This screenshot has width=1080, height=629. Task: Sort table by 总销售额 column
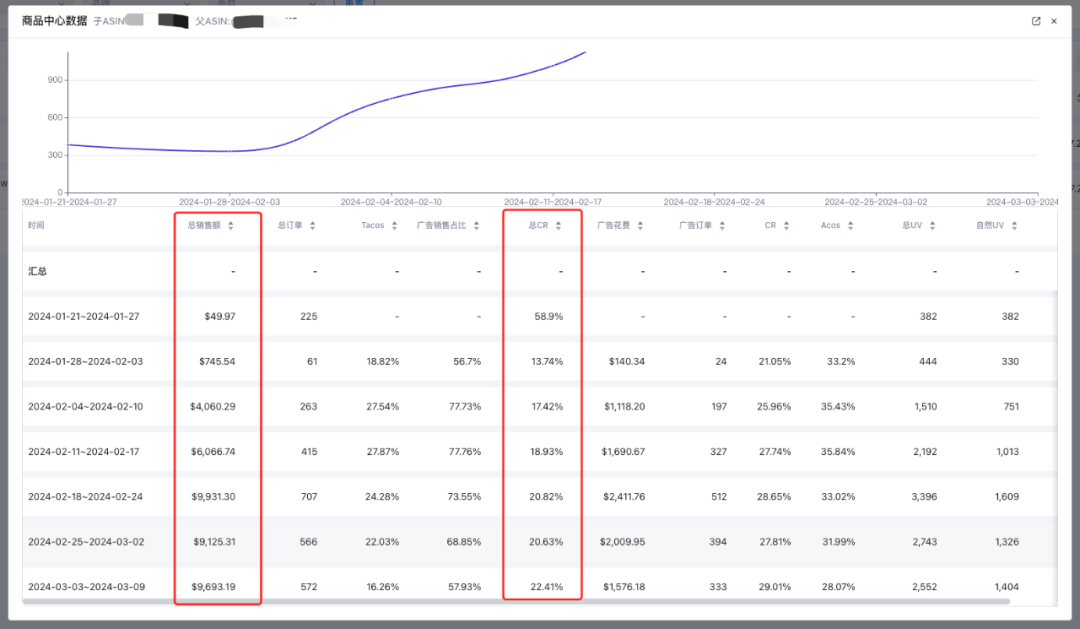(x=231, y=226)
